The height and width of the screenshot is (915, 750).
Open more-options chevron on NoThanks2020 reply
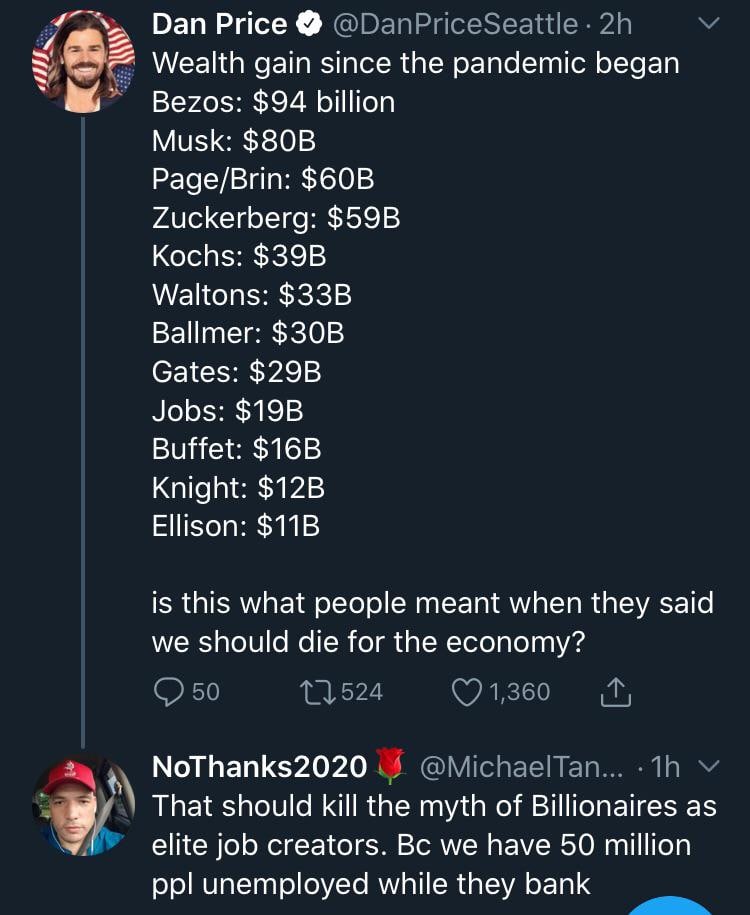tap(707, 767)
